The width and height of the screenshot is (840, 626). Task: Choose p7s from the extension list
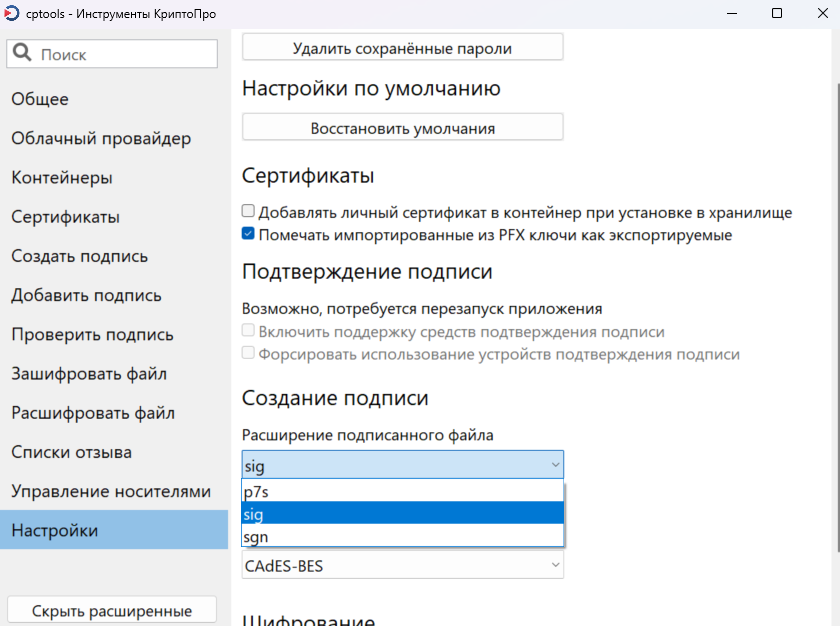point(402,491)
